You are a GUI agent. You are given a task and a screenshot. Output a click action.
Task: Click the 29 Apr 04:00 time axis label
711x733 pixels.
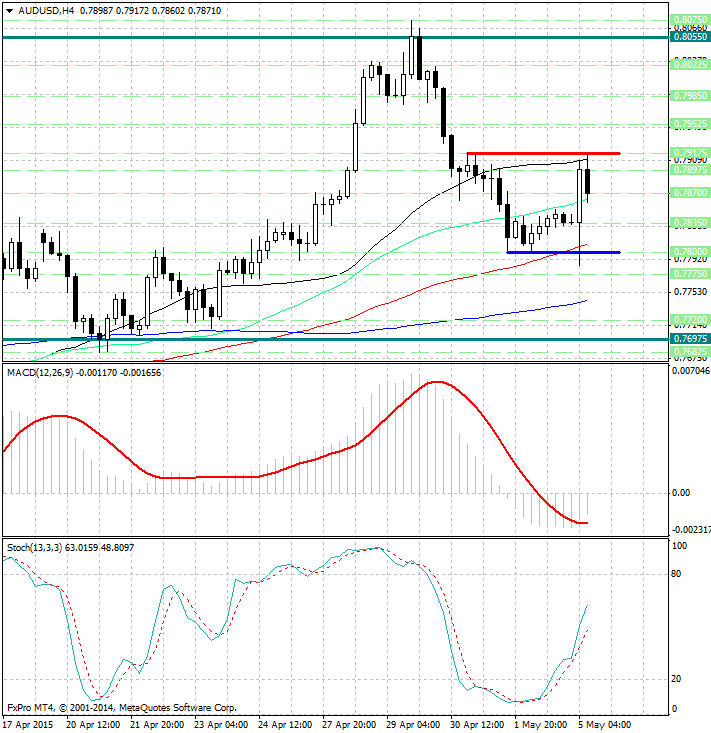tap(410, 723)
